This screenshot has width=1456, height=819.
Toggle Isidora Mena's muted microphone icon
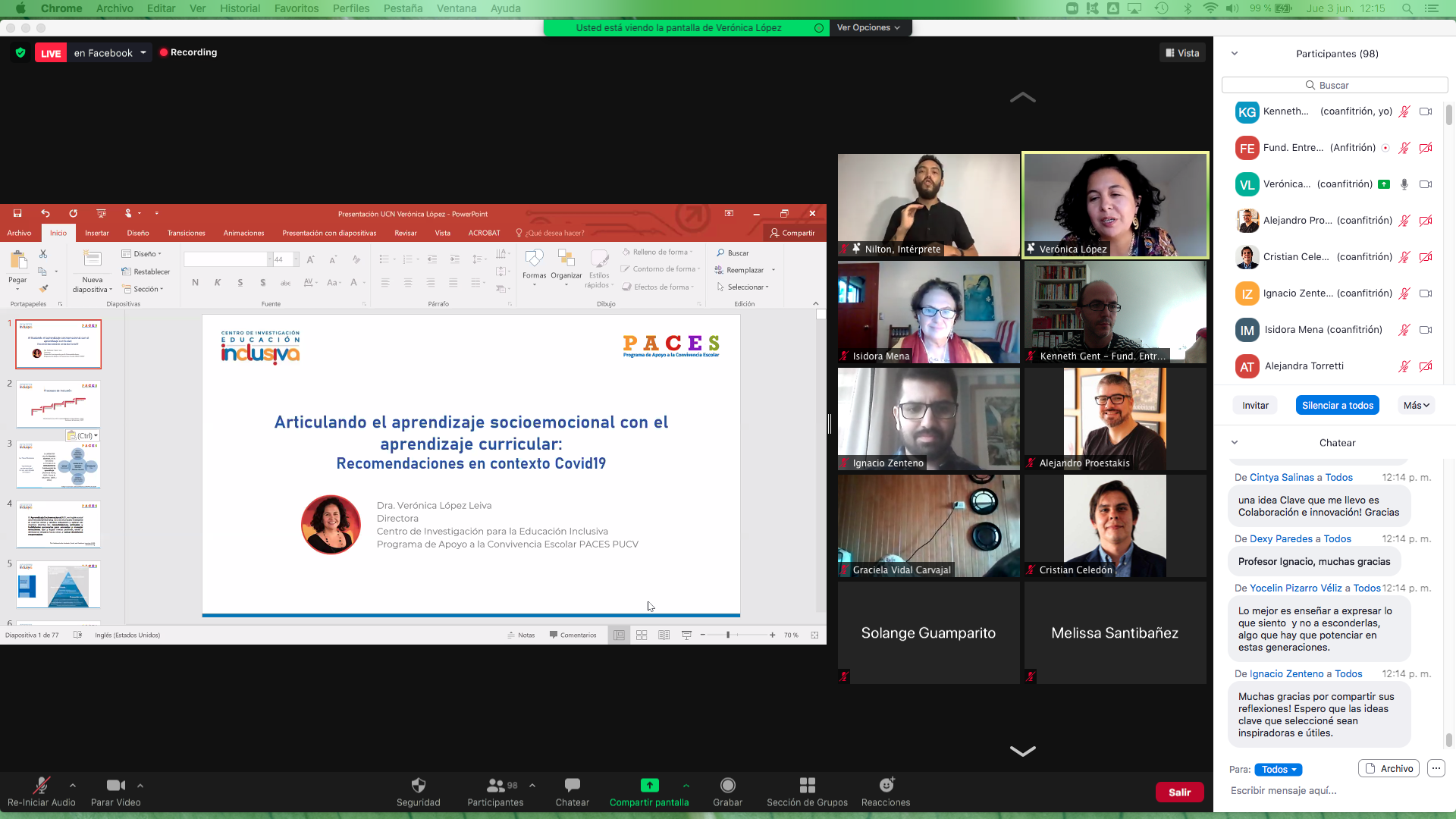pos(1404,330)
